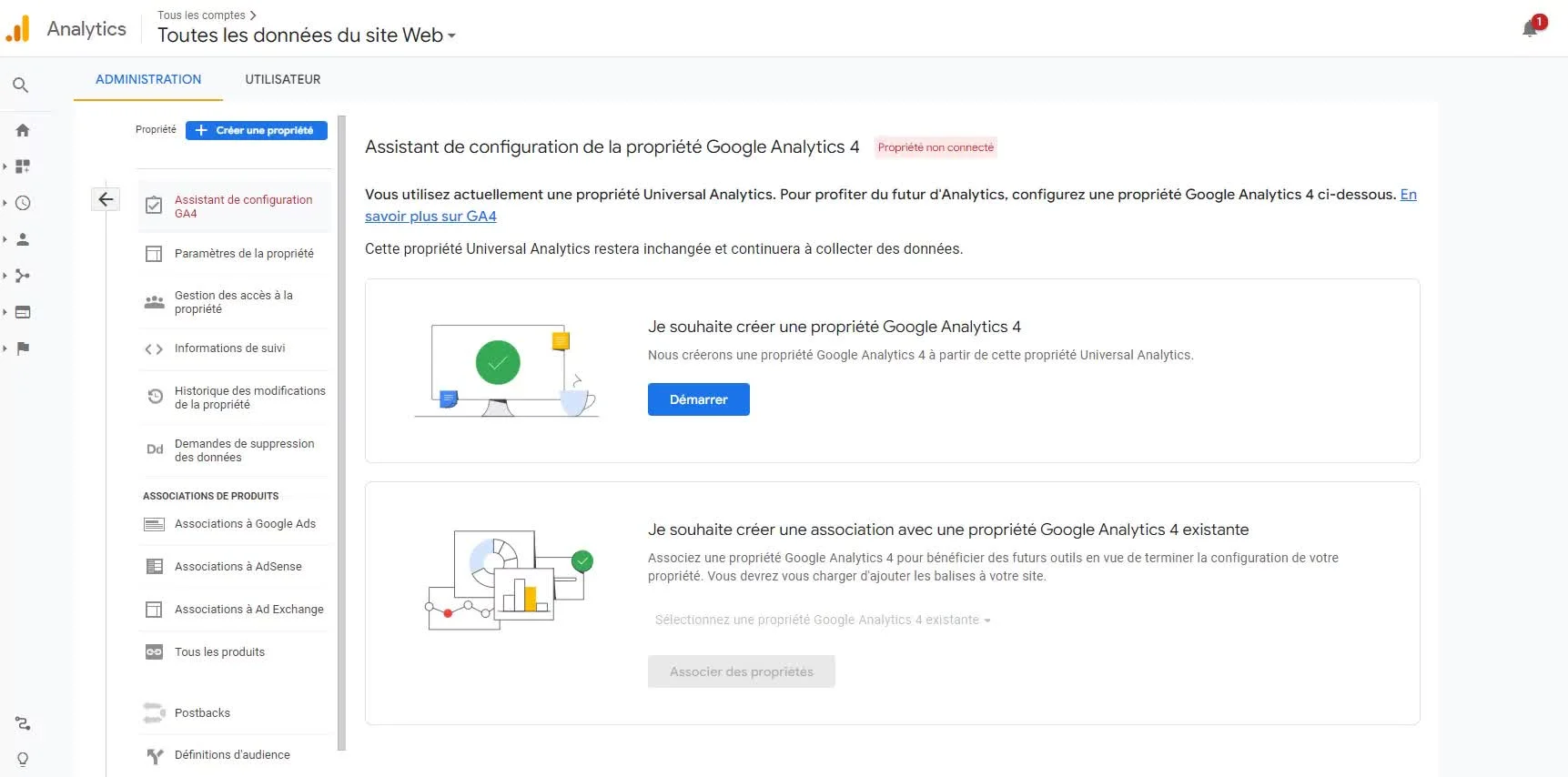The image size is (1568, 777).
Task: Open the existing GA4 property selector
Action: click(x=822, y=620)
